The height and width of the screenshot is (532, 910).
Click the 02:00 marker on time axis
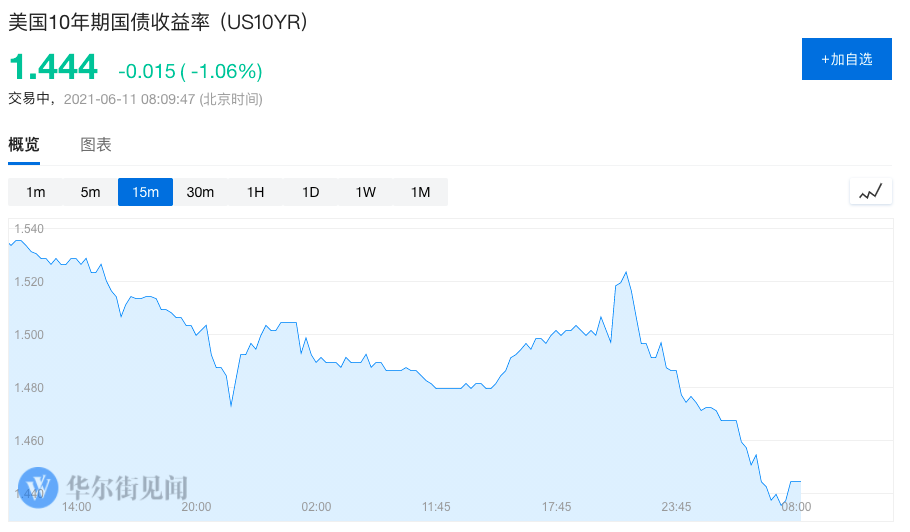[x=316, y=507]
